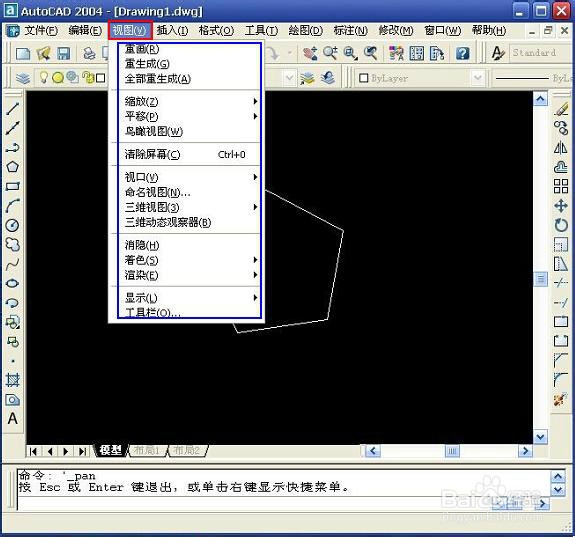Open the 编辑(E) menu
575x537 pixels.
pyautogui.click(x=85, y=30)
